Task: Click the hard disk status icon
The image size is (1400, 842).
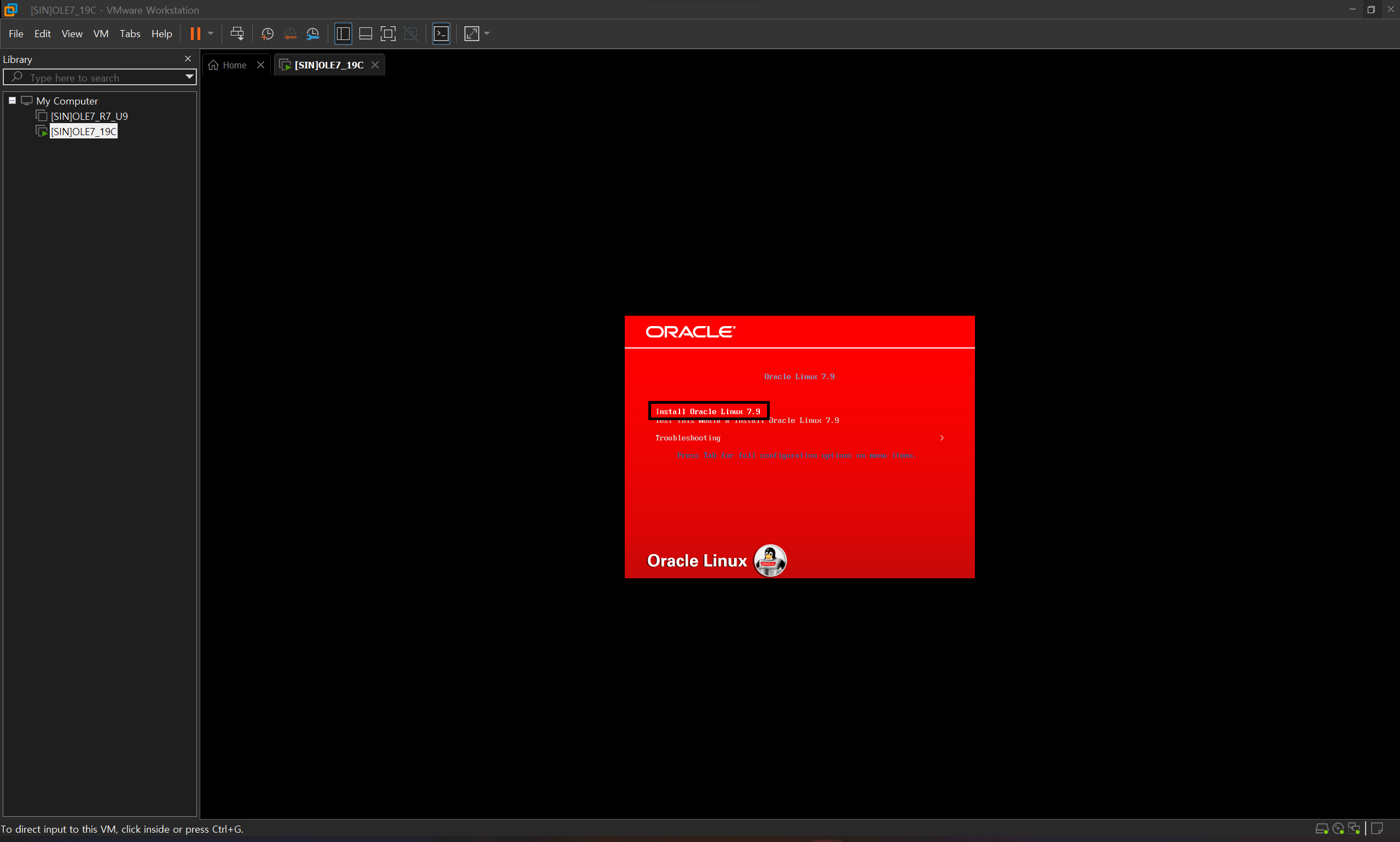Action: (x=1321, y=828)
